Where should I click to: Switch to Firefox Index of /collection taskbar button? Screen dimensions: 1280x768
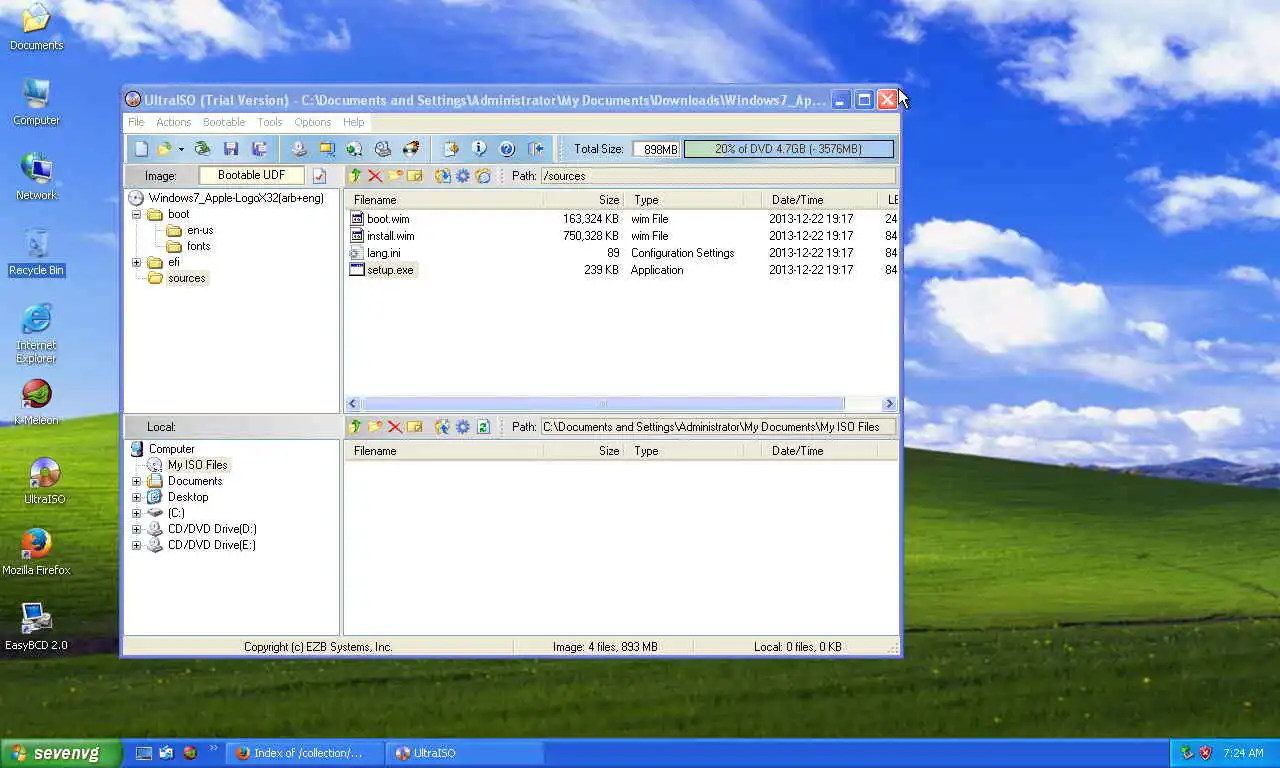click(305, 753)
